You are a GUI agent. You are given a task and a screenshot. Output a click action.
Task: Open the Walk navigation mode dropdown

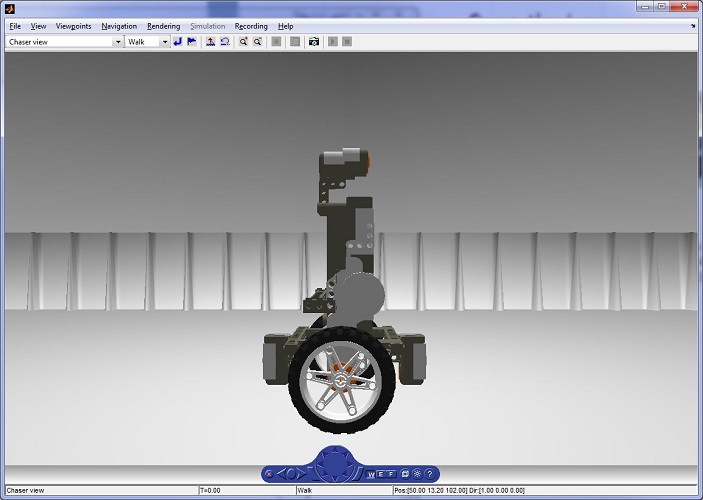click(x=164, y=42)
